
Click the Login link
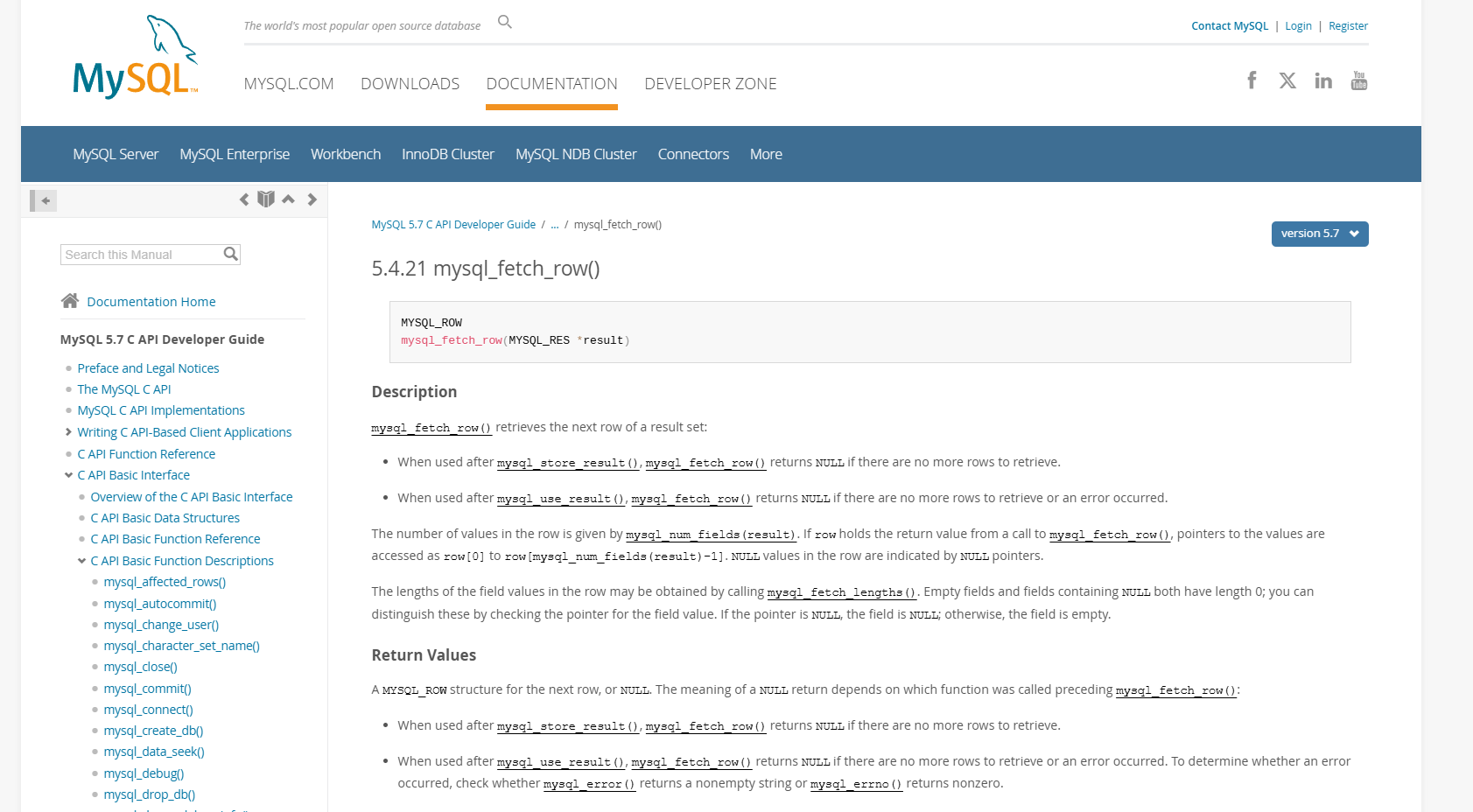point(1298,26)
